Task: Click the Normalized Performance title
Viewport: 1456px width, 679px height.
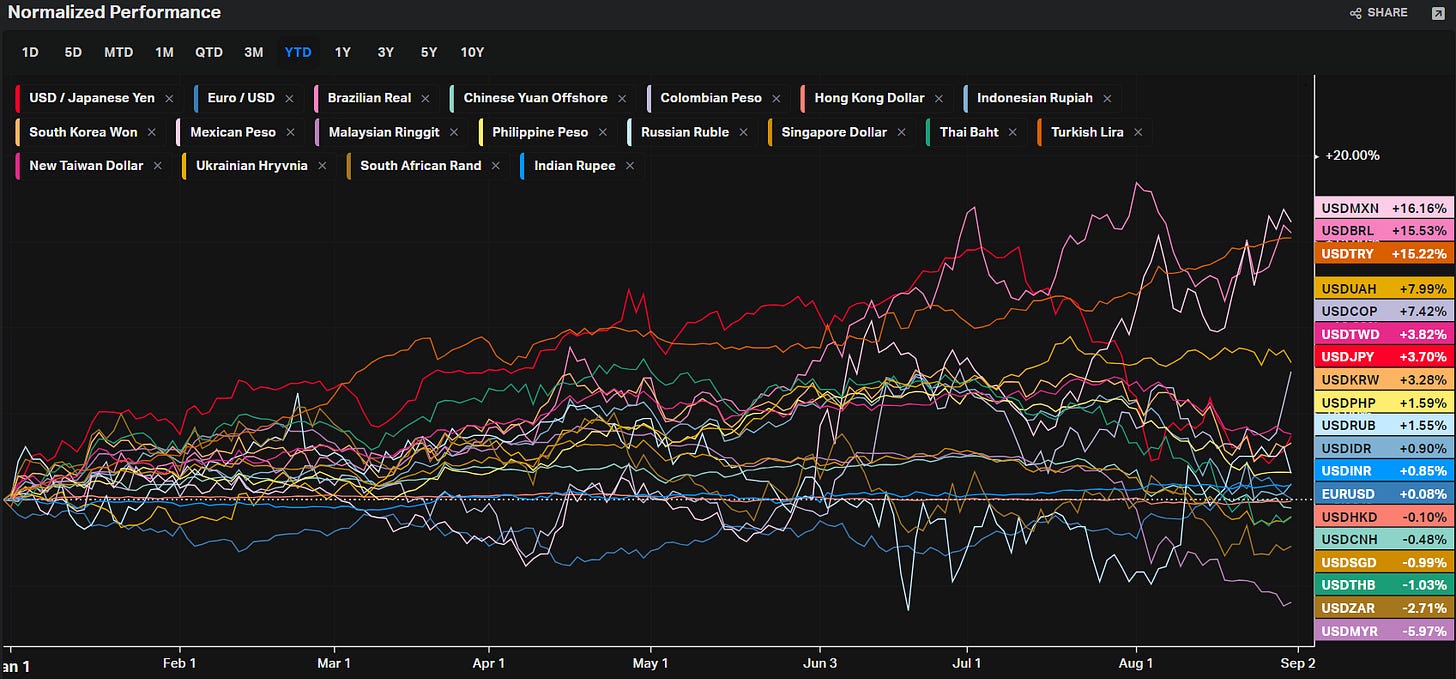Action: pos(114,13)
